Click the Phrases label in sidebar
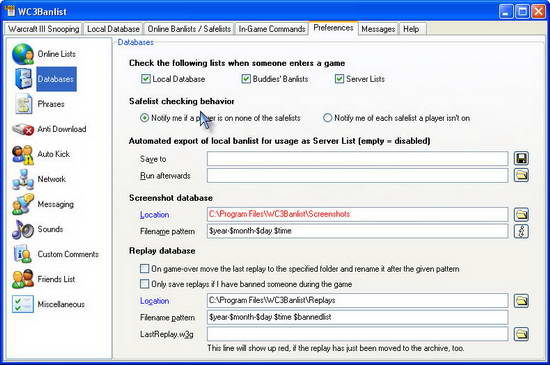This screenshot has width=550, height=365. pyautogui.click(x=51, y=104)
